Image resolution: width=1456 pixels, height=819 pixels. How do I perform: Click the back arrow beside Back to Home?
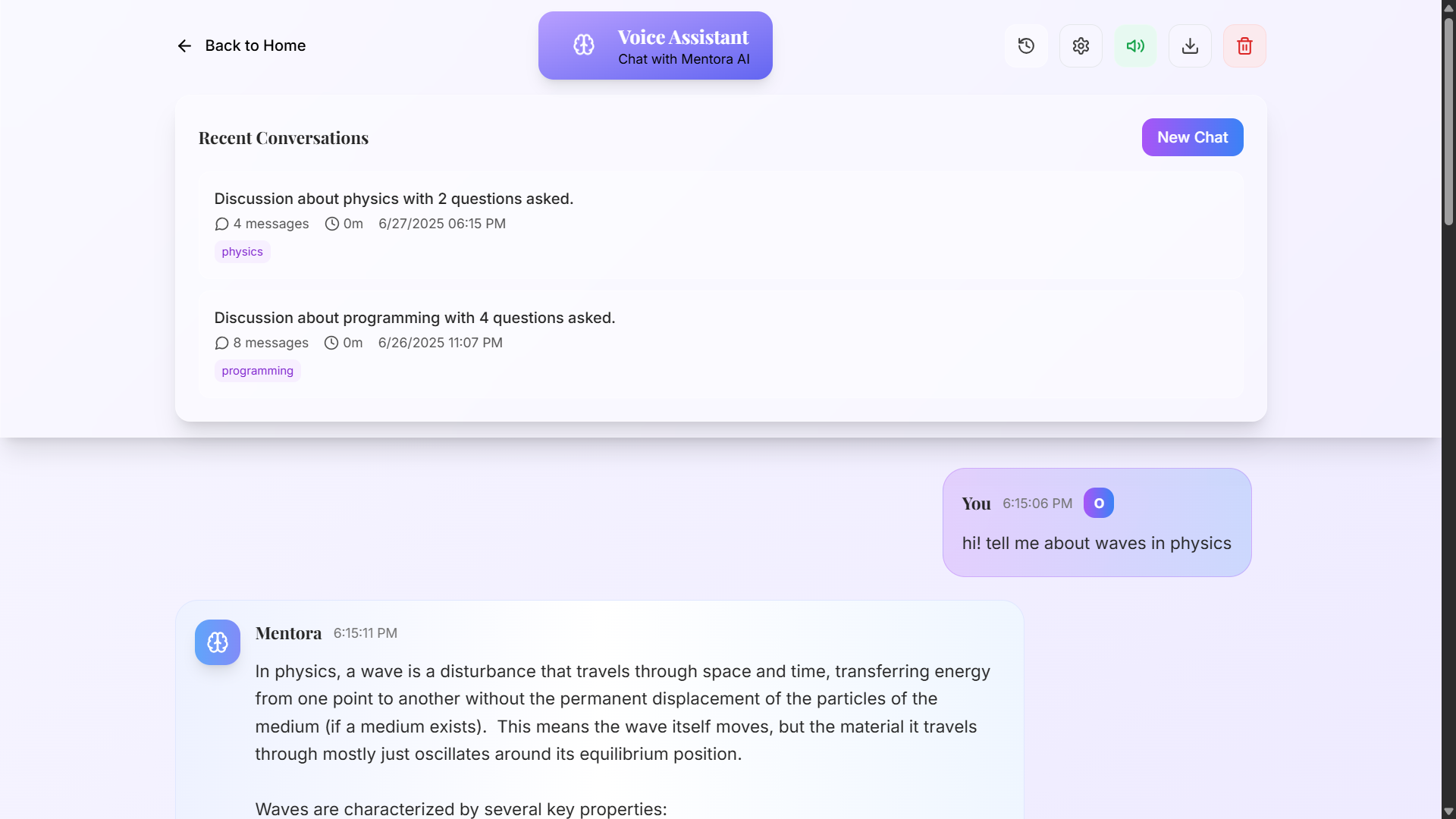pos(184,45)
